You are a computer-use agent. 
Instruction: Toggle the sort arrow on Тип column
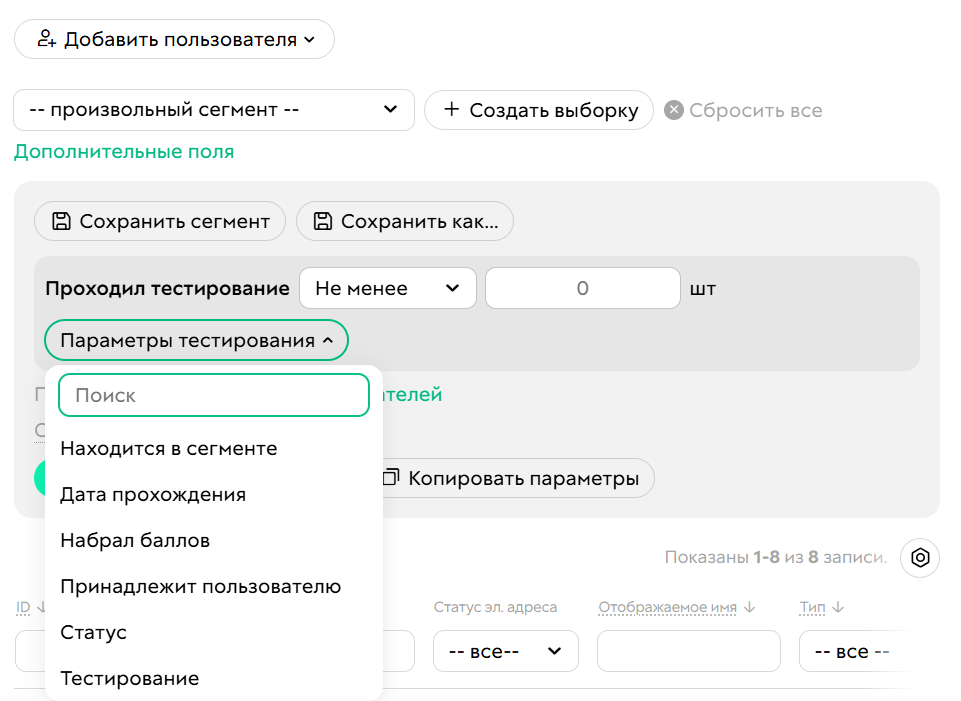[x=838, y=606]
